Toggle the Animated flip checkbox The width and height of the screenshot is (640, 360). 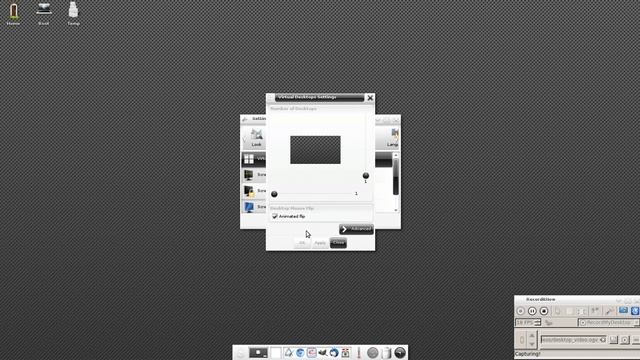point(275,216)
